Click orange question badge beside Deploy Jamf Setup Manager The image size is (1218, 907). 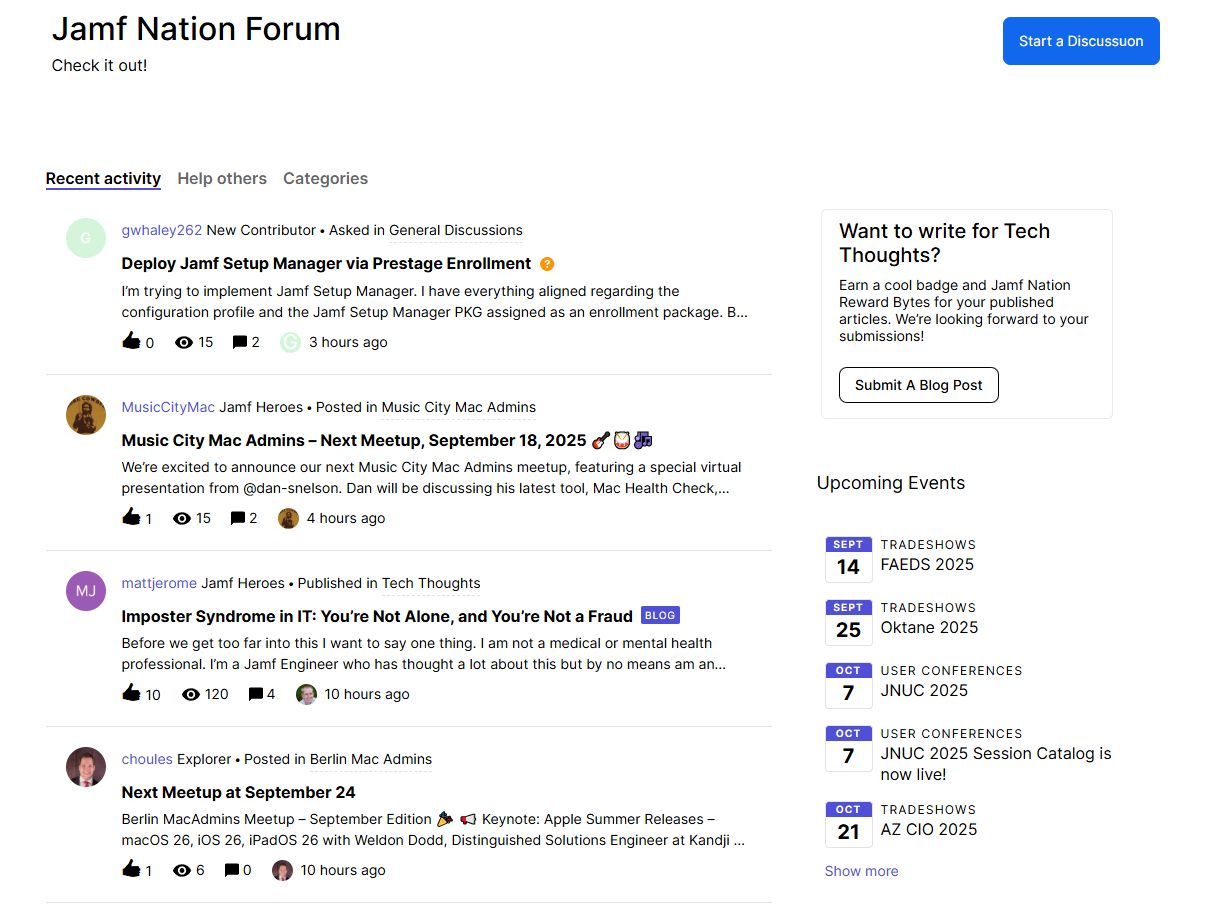[x=547, y=264]
